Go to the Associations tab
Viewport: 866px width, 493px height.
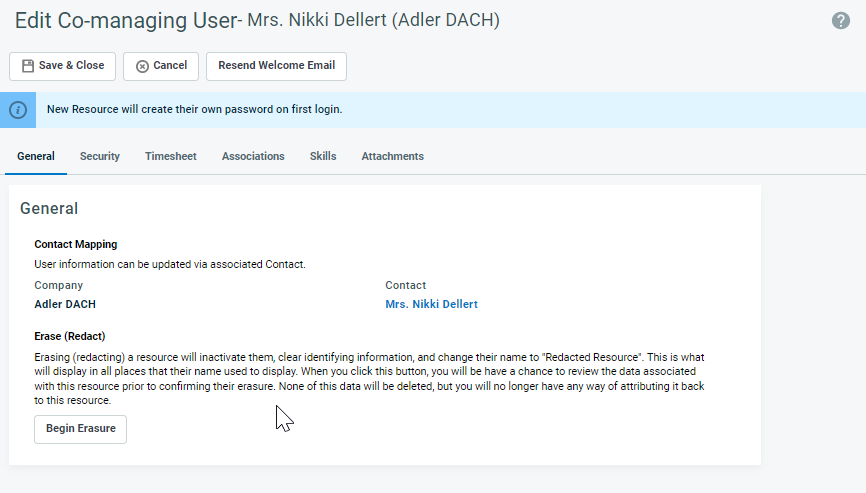coord(253,156)
